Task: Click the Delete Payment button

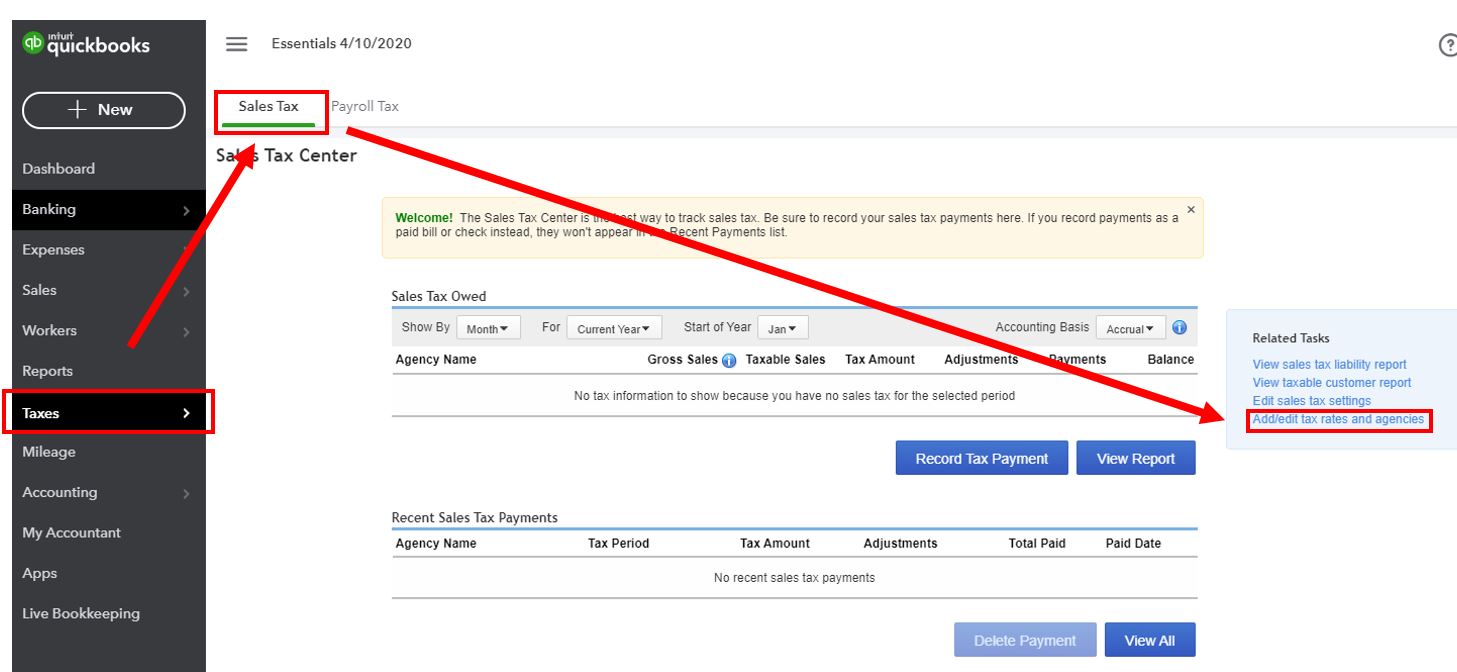Action: click(x=1025, y=640)
